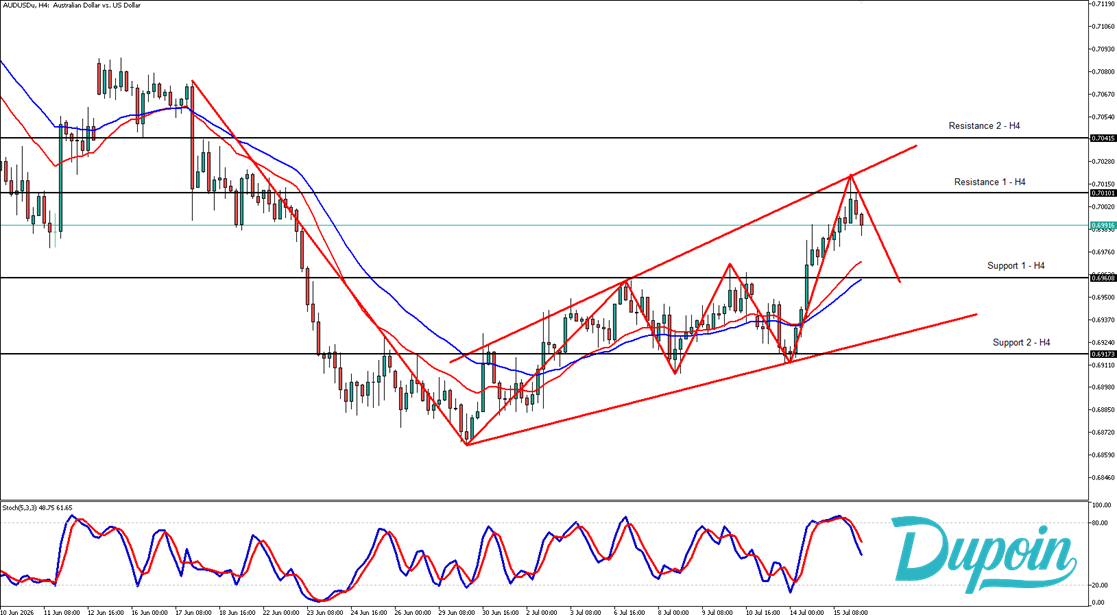The width and height of the screenshot is (1117, 615).
Task: Click the '29 Jun 08:00' time label
Action: (x=457, y=611)
